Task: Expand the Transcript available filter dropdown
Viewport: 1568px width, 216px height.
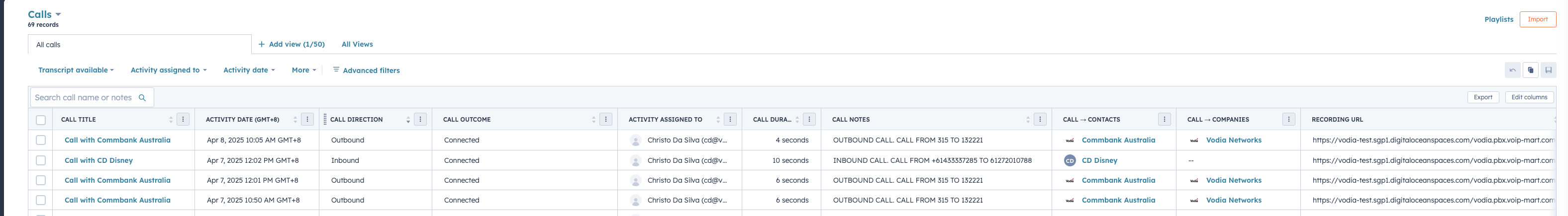Action: (76, 71)
